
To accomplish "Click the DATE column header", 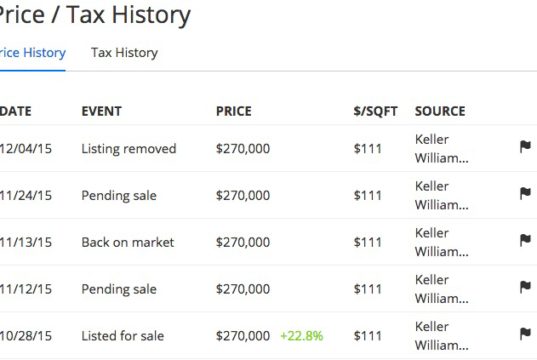I will [x=15, y=111].
